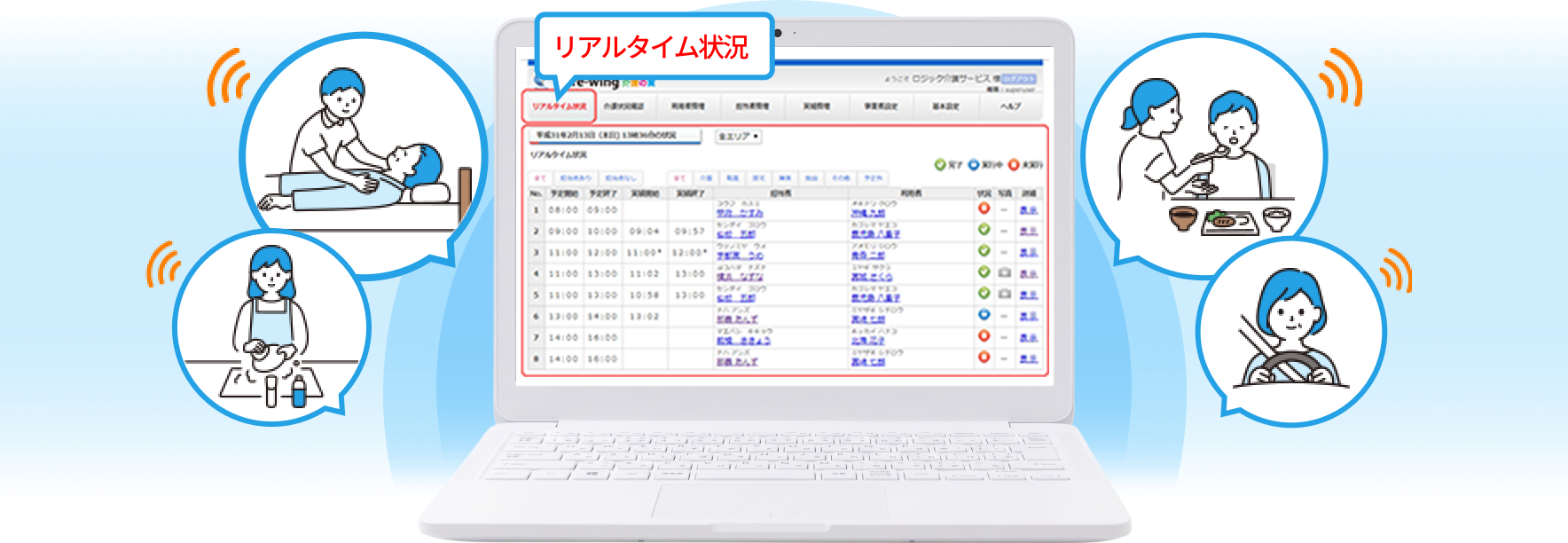Click the scheduled start 08:00 in row 1
The width and height of the screenshot is (1568, 543).
563,209
